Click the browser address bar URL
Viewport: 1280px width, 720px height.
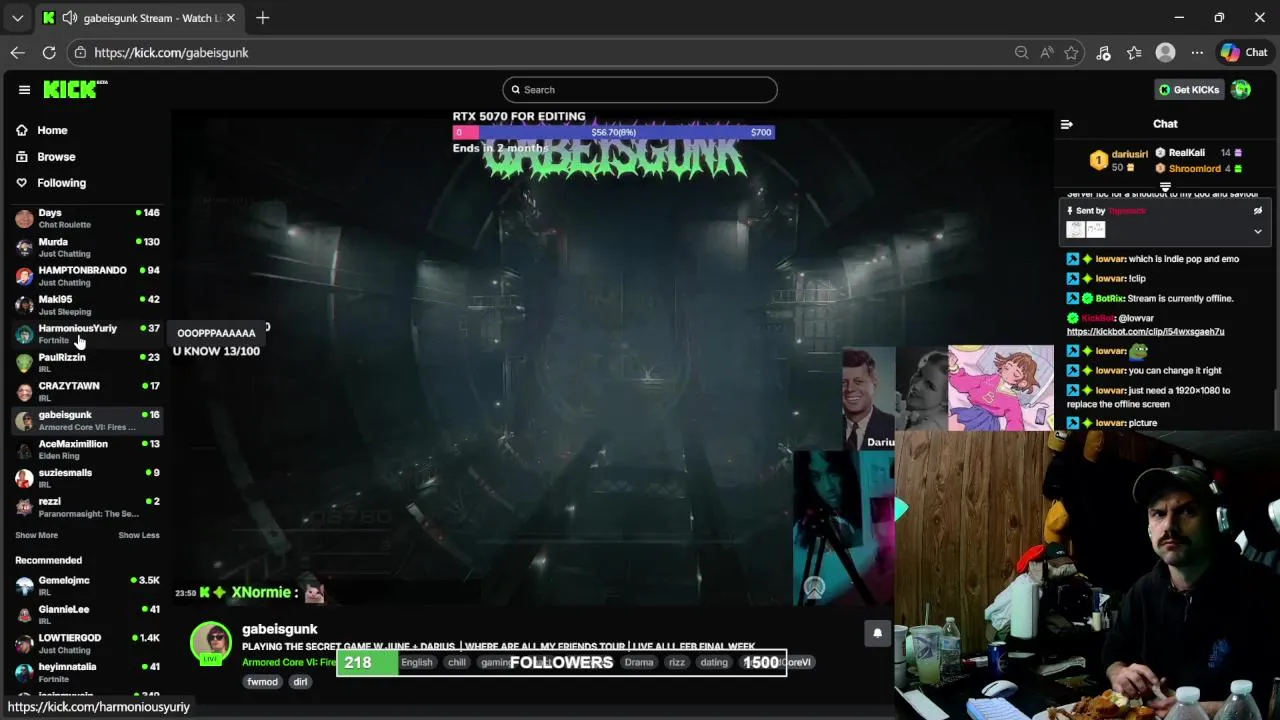171,52
